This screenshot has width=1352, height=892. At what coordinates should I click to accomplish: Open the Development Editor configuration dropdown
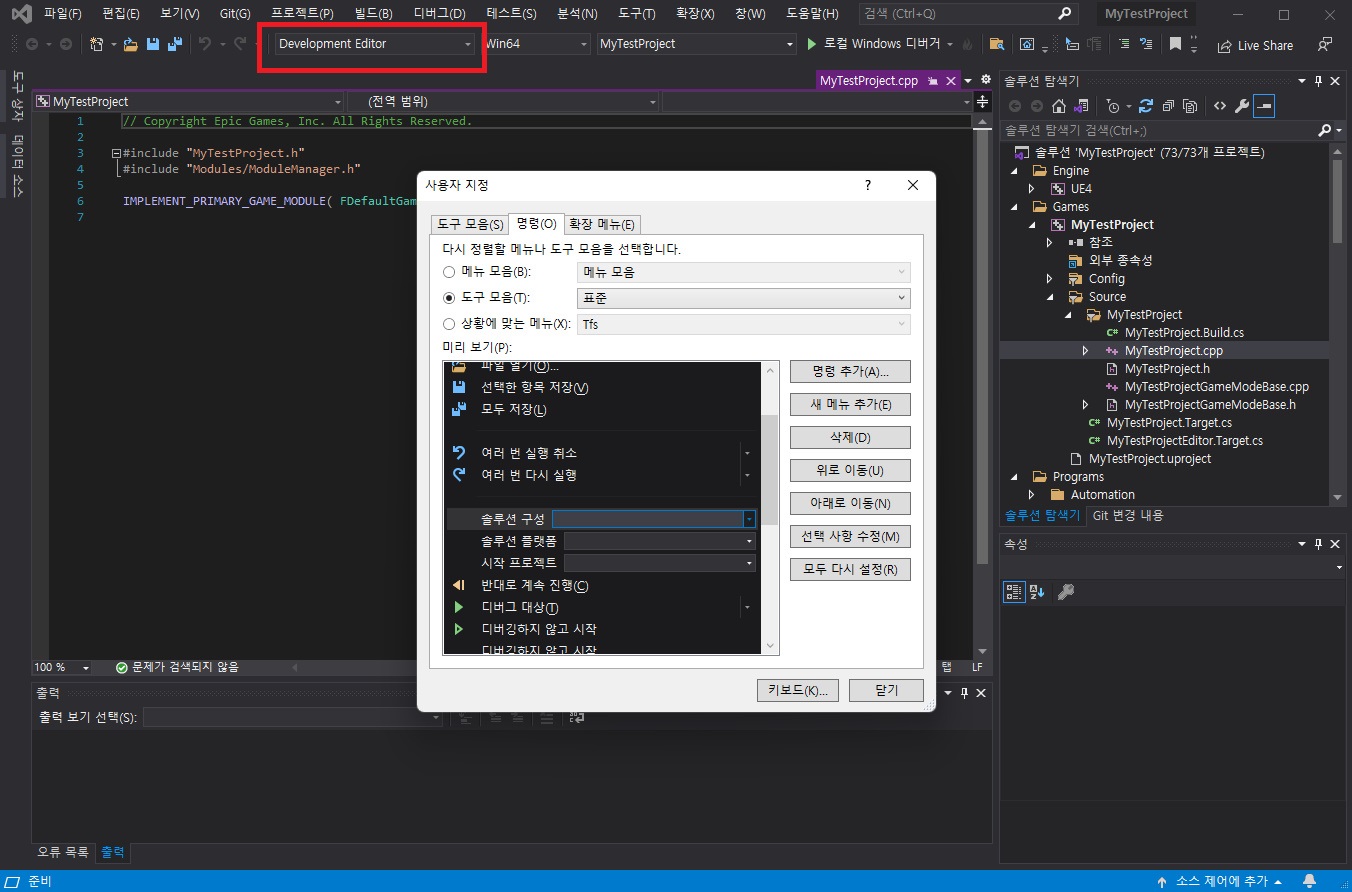coord(375,44)
